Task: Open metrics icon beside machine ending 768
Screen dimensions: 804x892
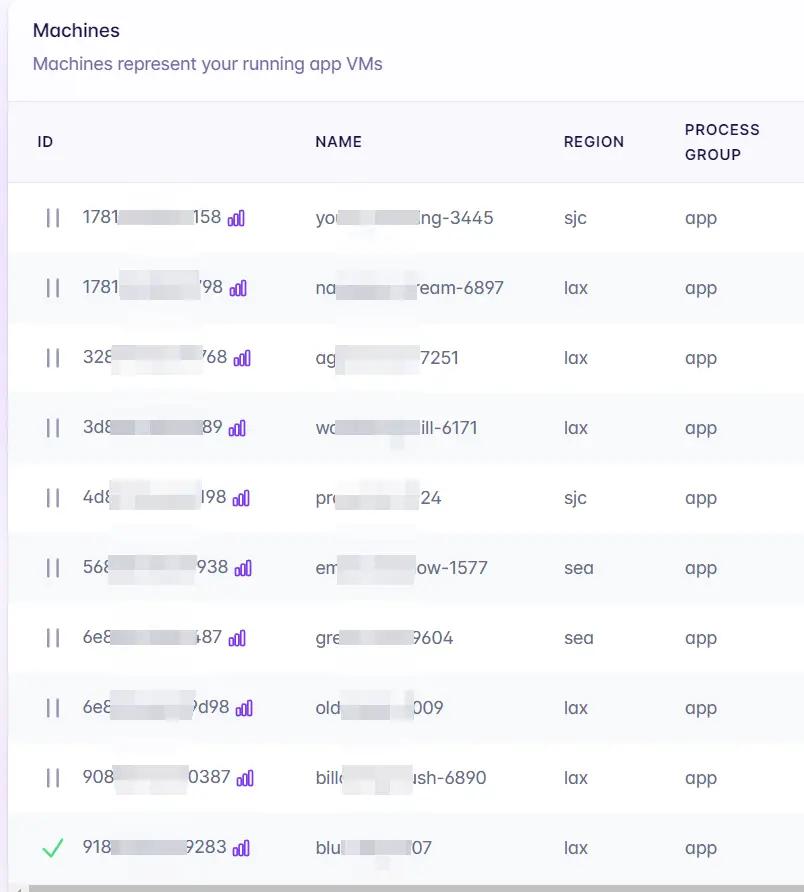Action: click(x=242, y=358)
